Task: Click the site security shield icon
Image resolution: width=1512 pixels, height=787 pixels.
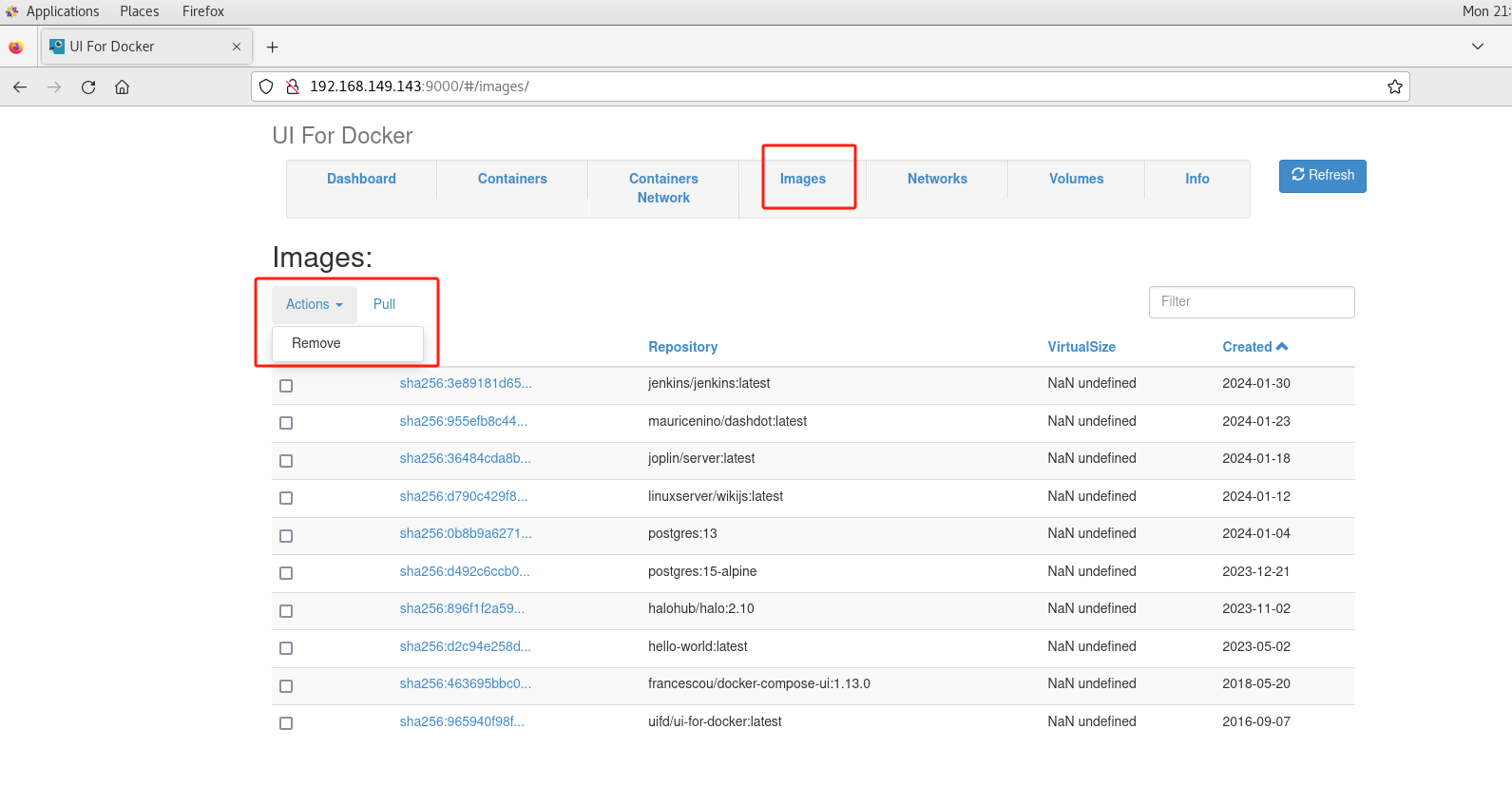Action: 266,86
